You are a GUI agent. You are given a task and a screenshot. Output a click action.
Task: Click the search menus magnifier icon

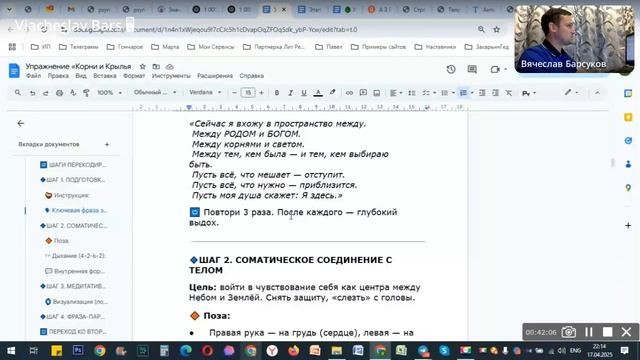click(x=18, y=93)
